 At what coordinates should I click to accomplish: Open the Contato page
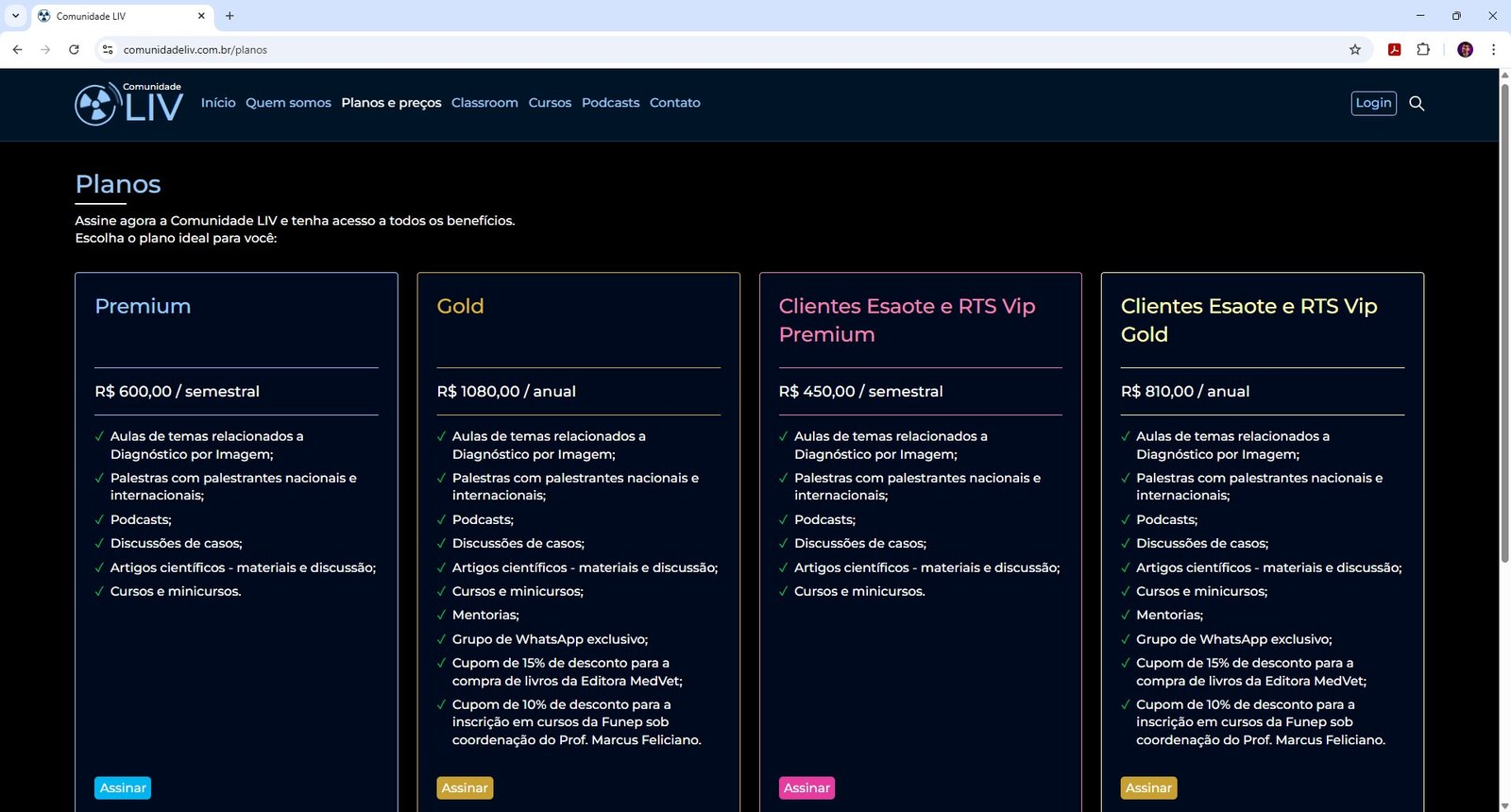pyautogui.click(x=674, y=103)
